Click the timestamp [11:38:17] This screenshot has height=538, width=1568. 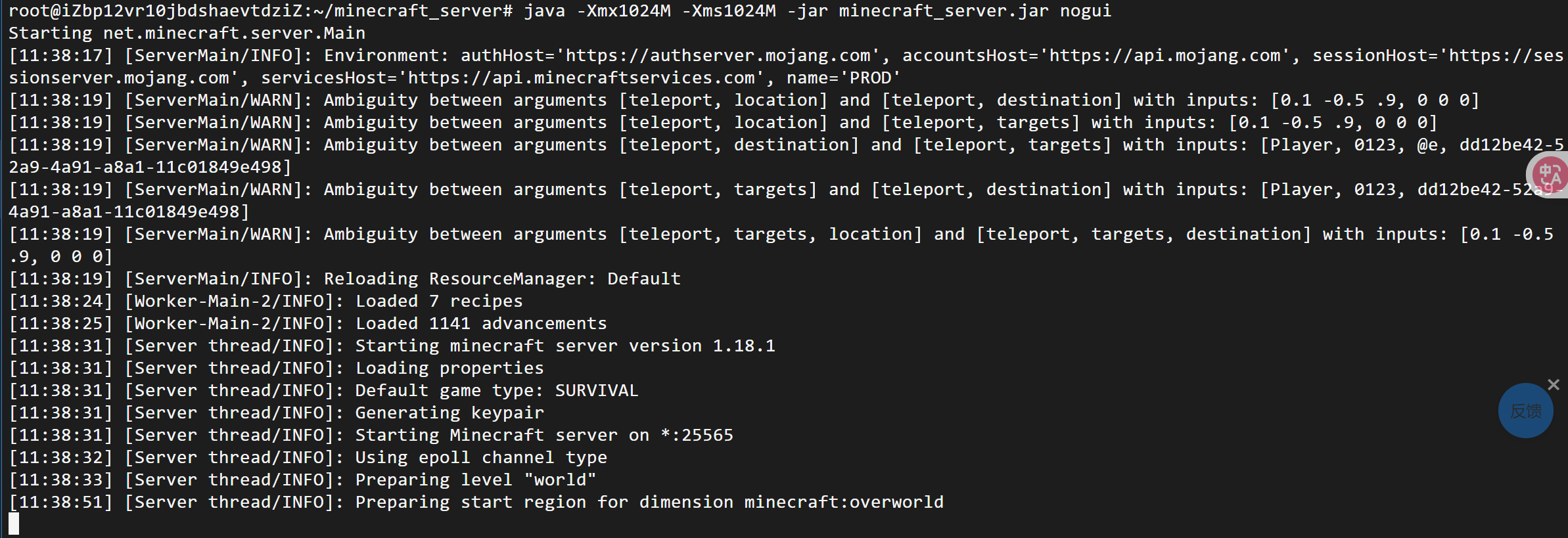tap(61, 56)
